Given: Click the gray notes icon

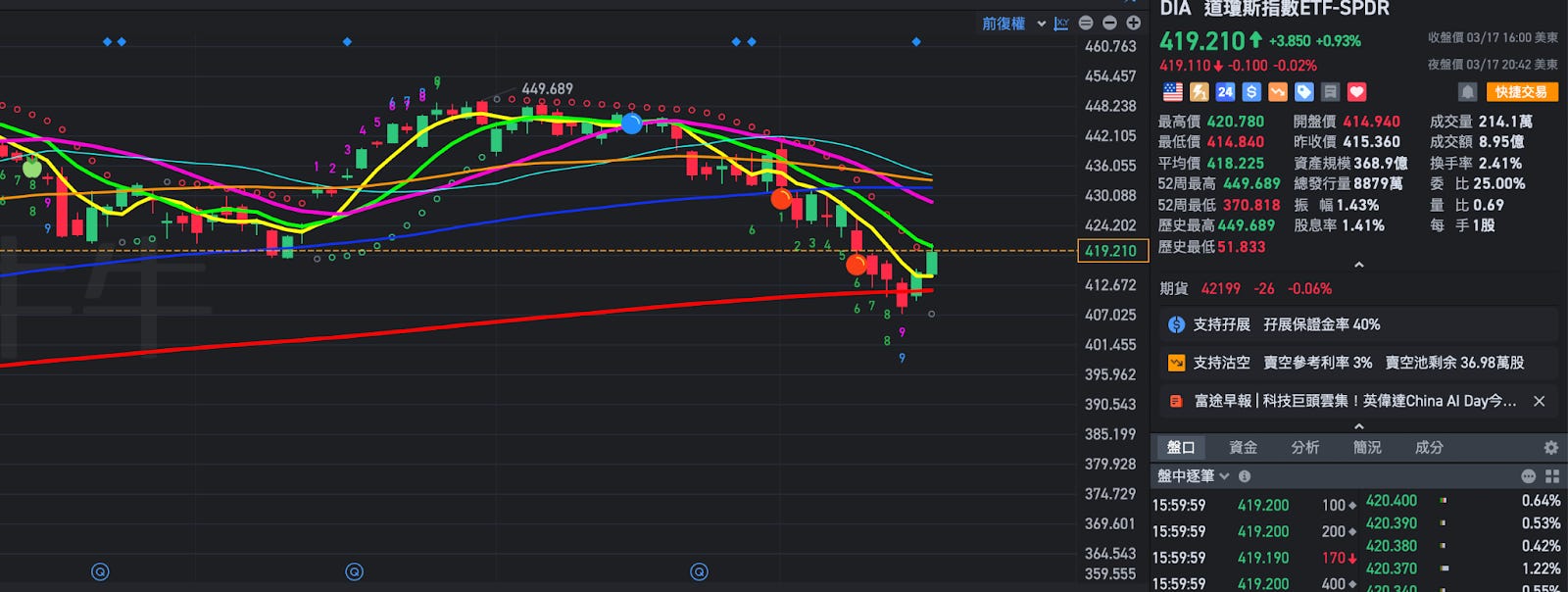Looking at the screenshot, I should (1330, 92).
